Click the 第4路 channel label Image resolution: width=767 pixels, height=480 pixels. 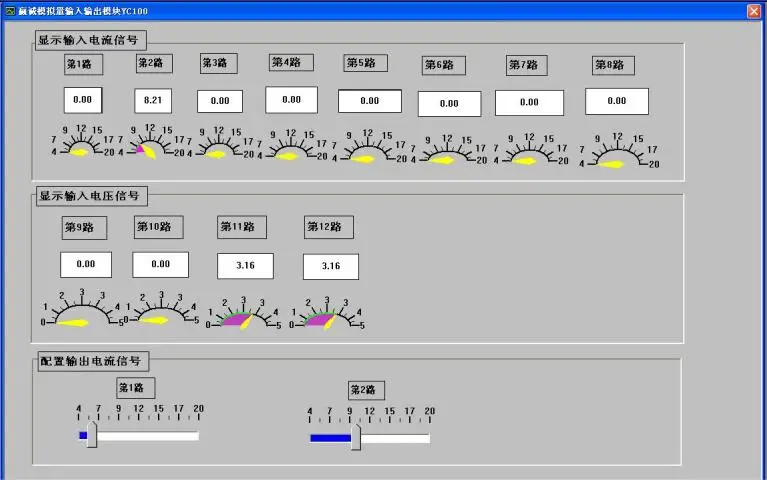[x=291, y=62]
